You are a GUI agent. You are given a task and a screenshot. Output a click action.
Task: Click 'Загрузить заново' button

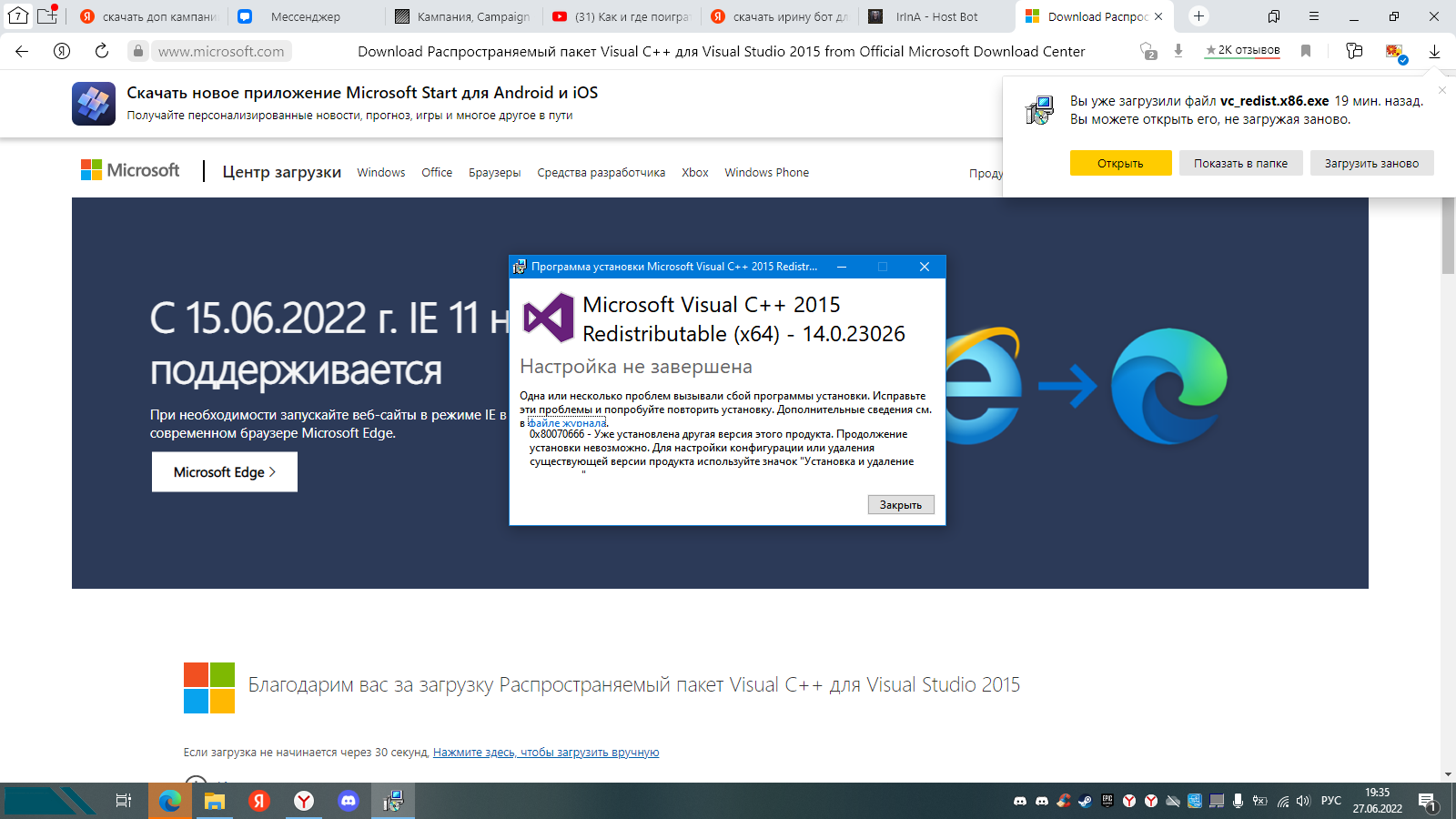click(1371, 163)
